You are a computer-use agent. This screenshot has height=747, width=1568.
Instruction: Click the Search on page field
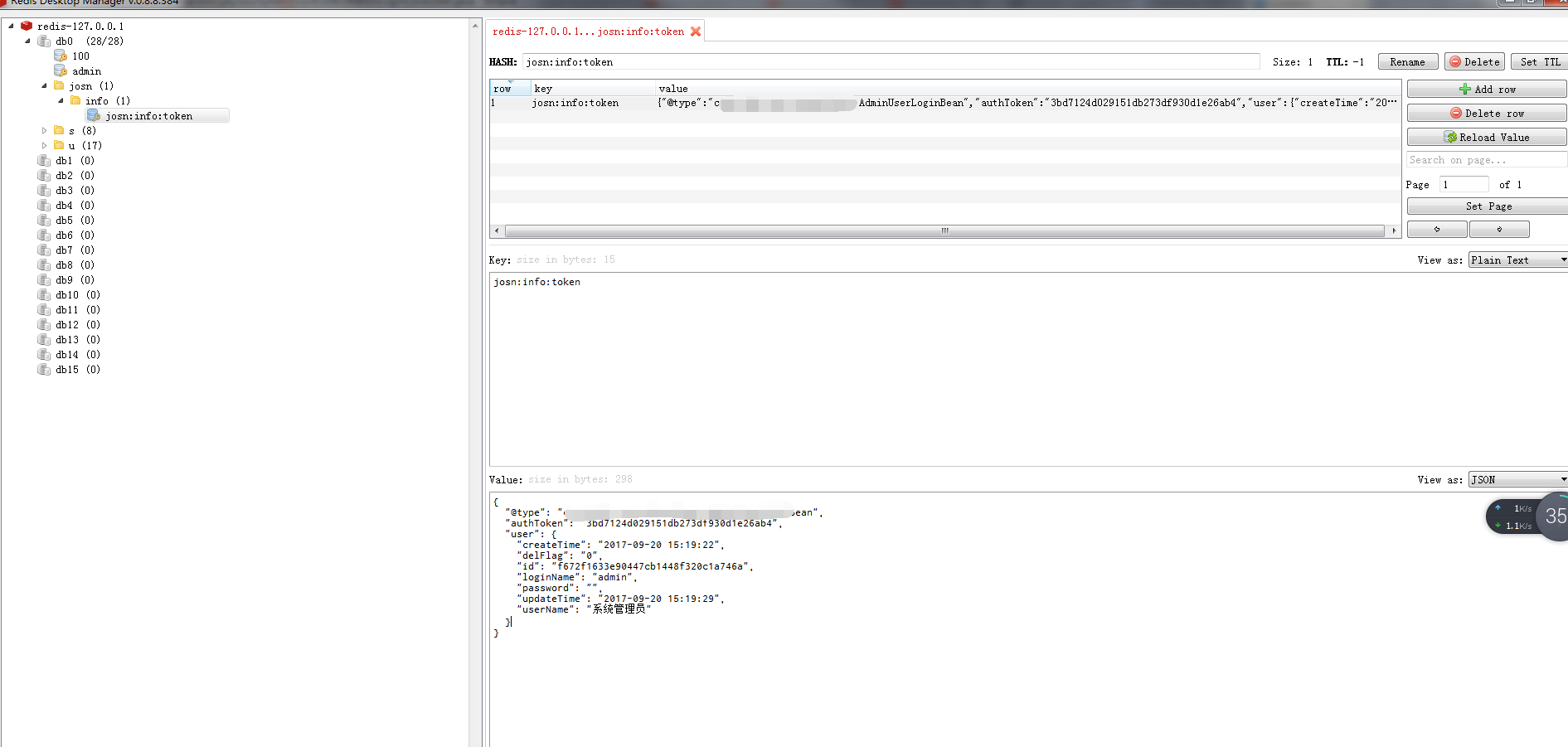1487,160
